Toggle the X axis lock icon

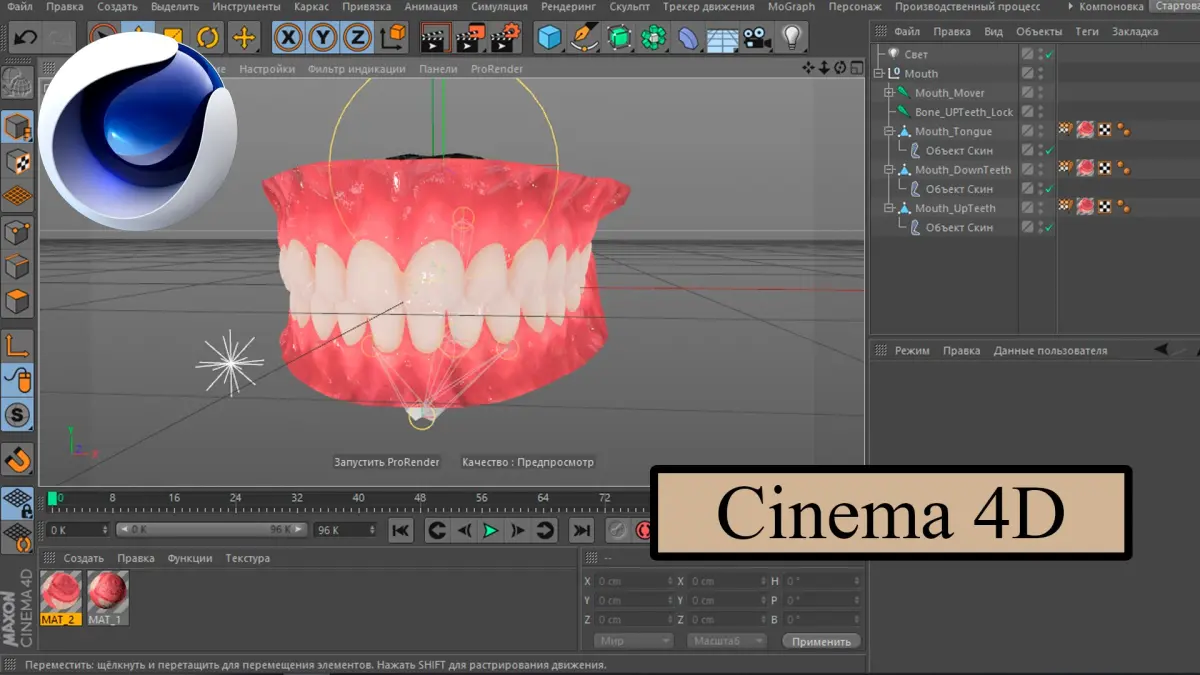[x=289, y=38]
